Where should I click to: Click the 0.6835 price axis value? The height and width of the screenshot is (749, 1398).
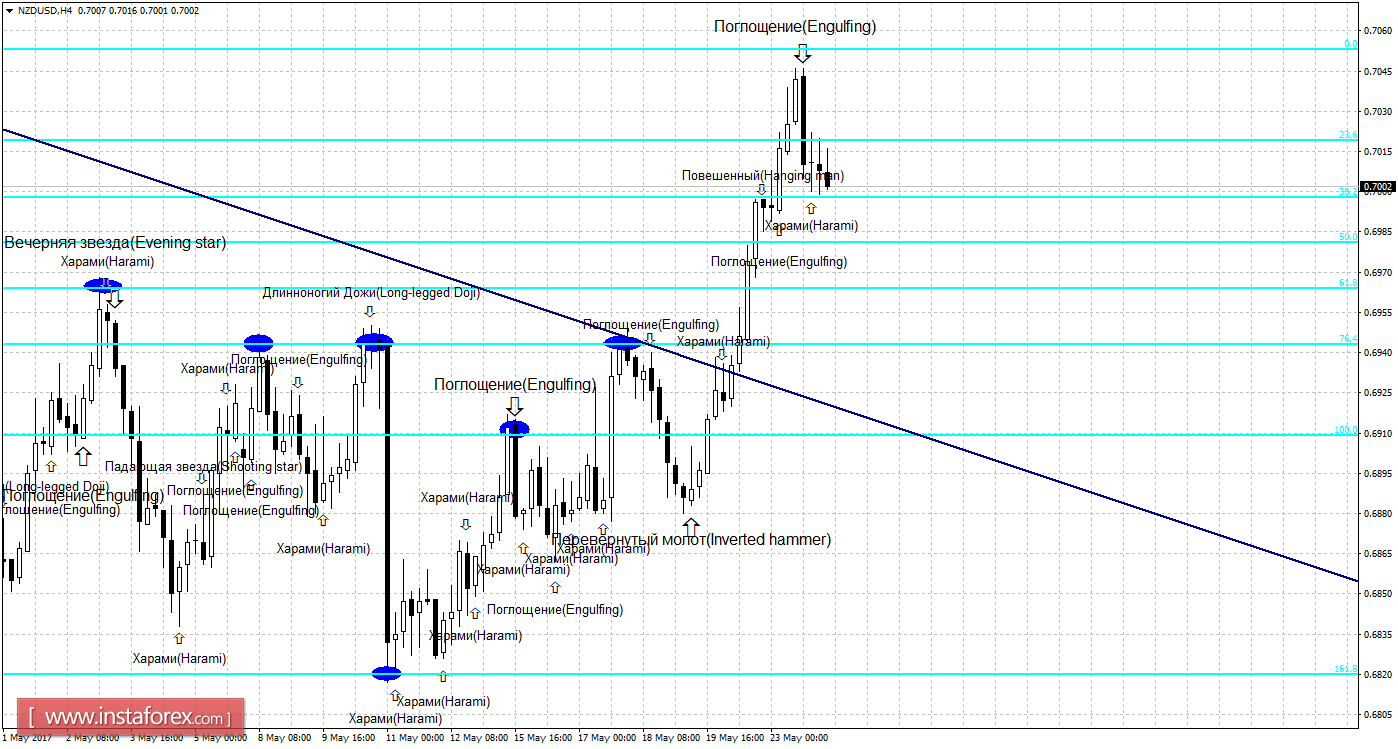pos(1379,634)
